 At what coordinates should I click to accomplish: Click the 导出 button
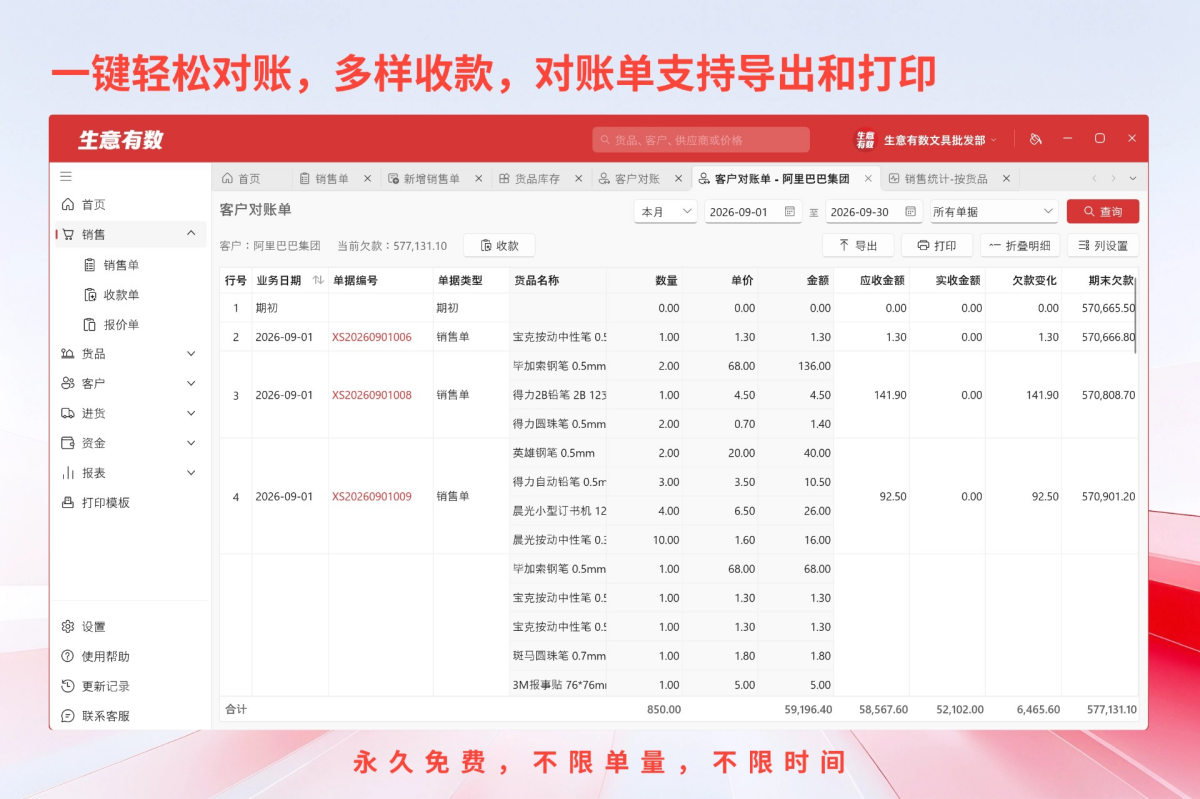(857, 245)
